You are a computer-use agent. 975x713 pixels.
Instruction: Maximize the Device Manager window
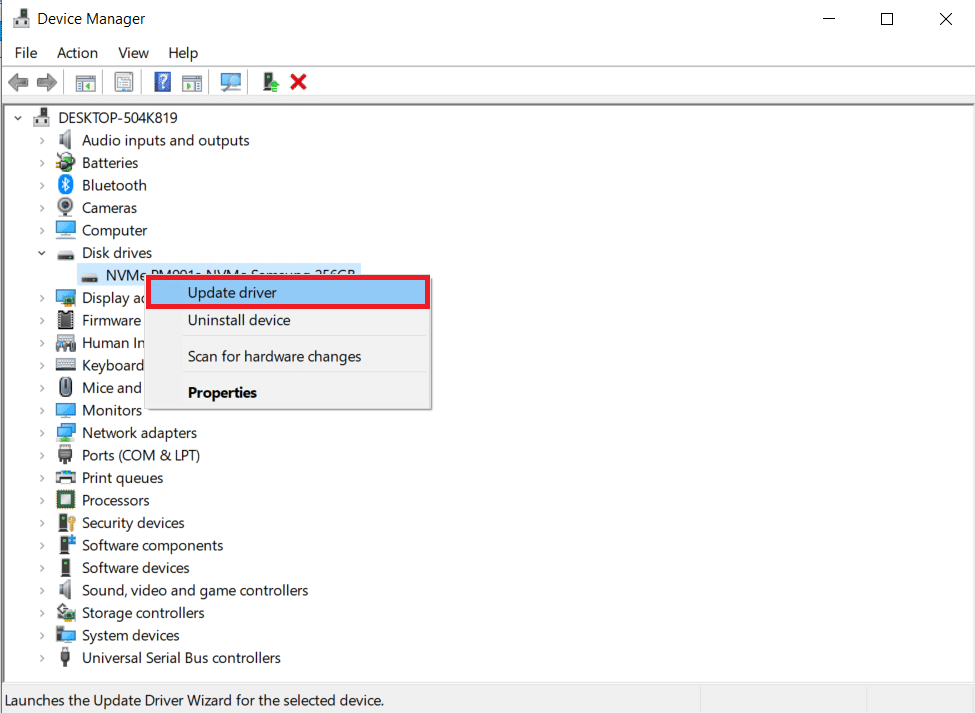click(x=887, y=19)
